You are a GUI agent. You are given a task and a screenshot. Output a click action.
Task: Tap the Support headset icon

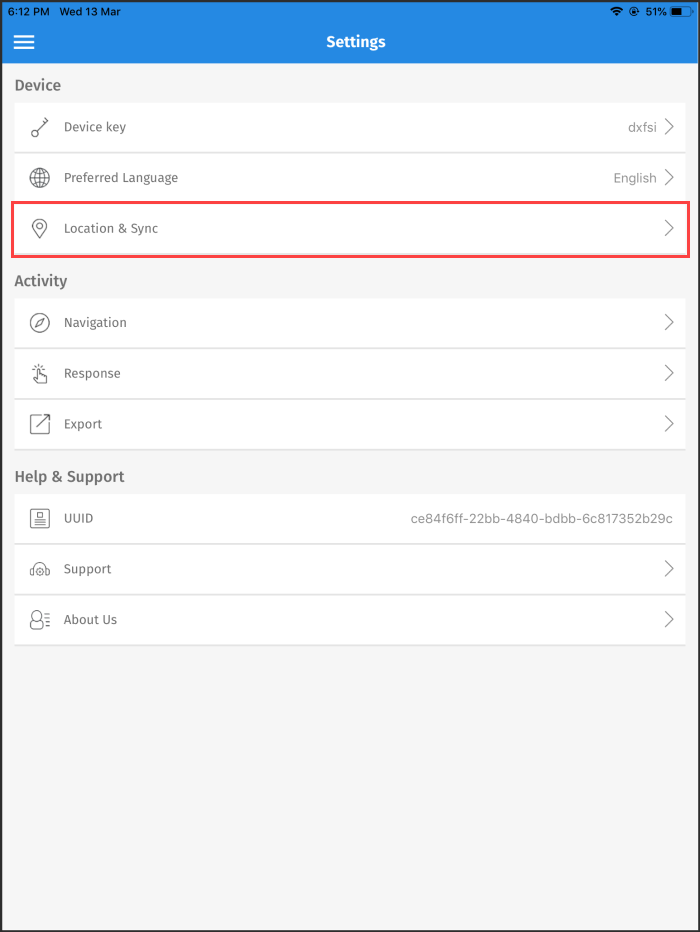39,568
